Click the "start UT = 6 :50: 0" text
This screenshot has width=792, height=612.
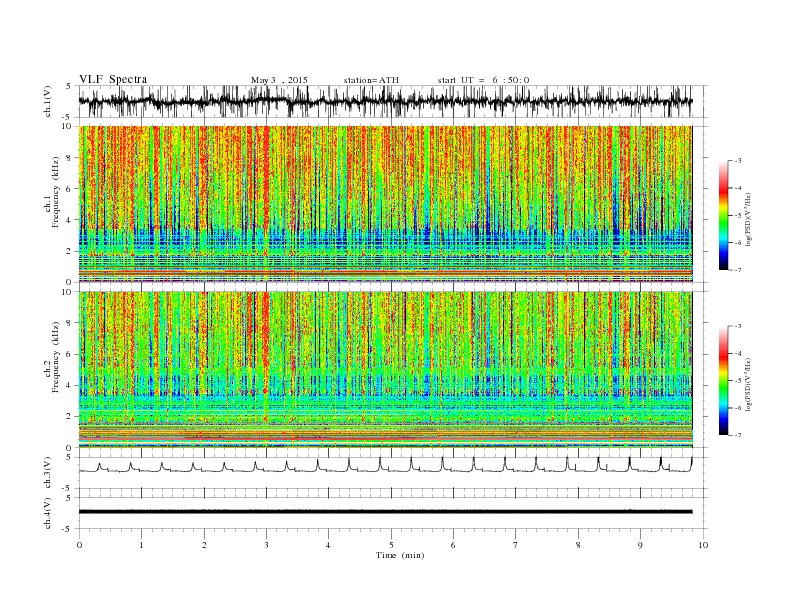(483, 80)
